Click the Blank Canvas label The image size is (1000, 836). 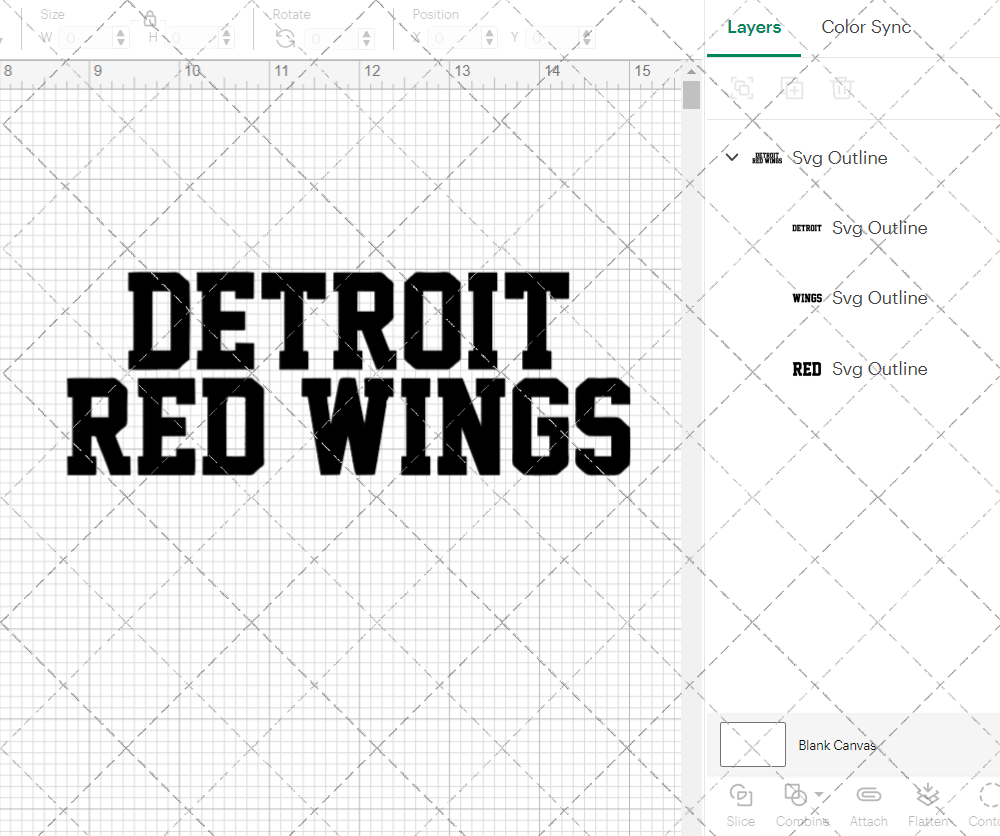(837, 745)
